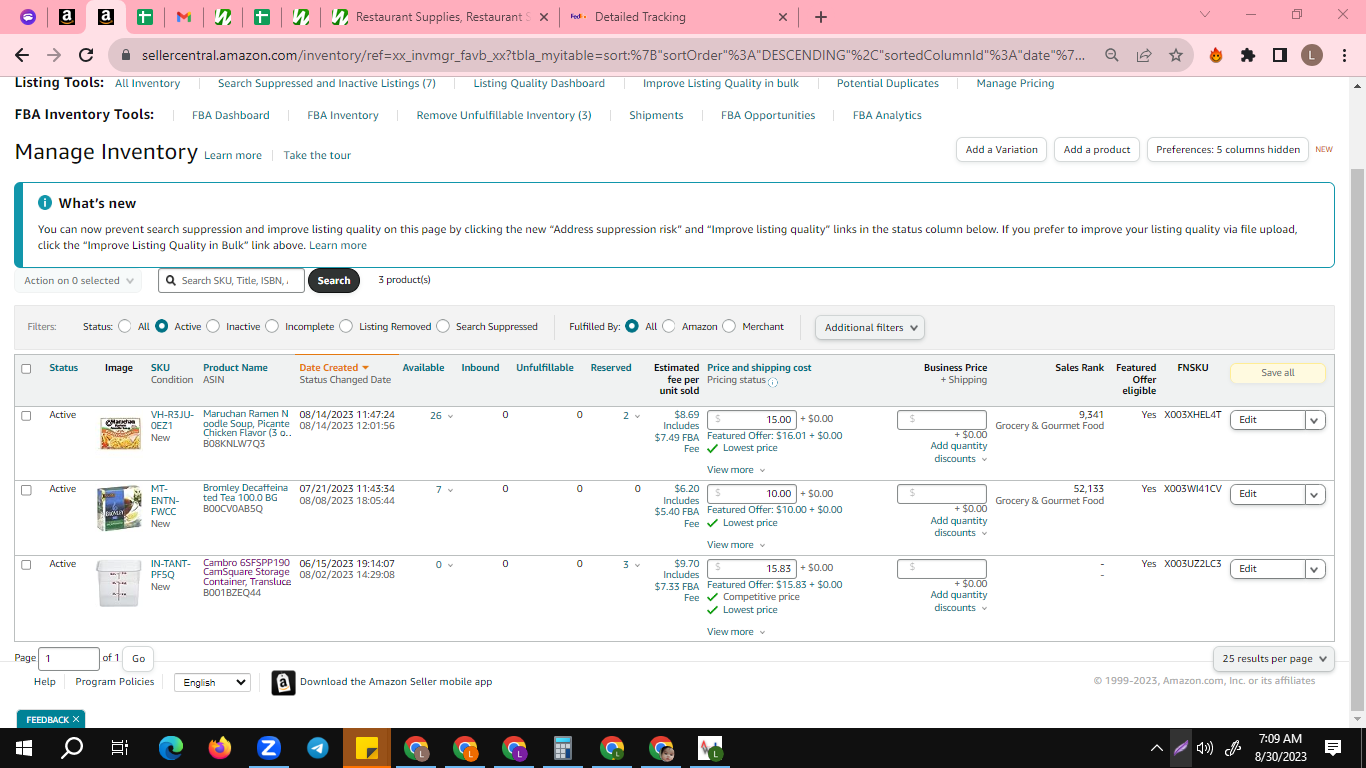
Task: Choose the Listing Removed status filter
Action: pos(346,326)
